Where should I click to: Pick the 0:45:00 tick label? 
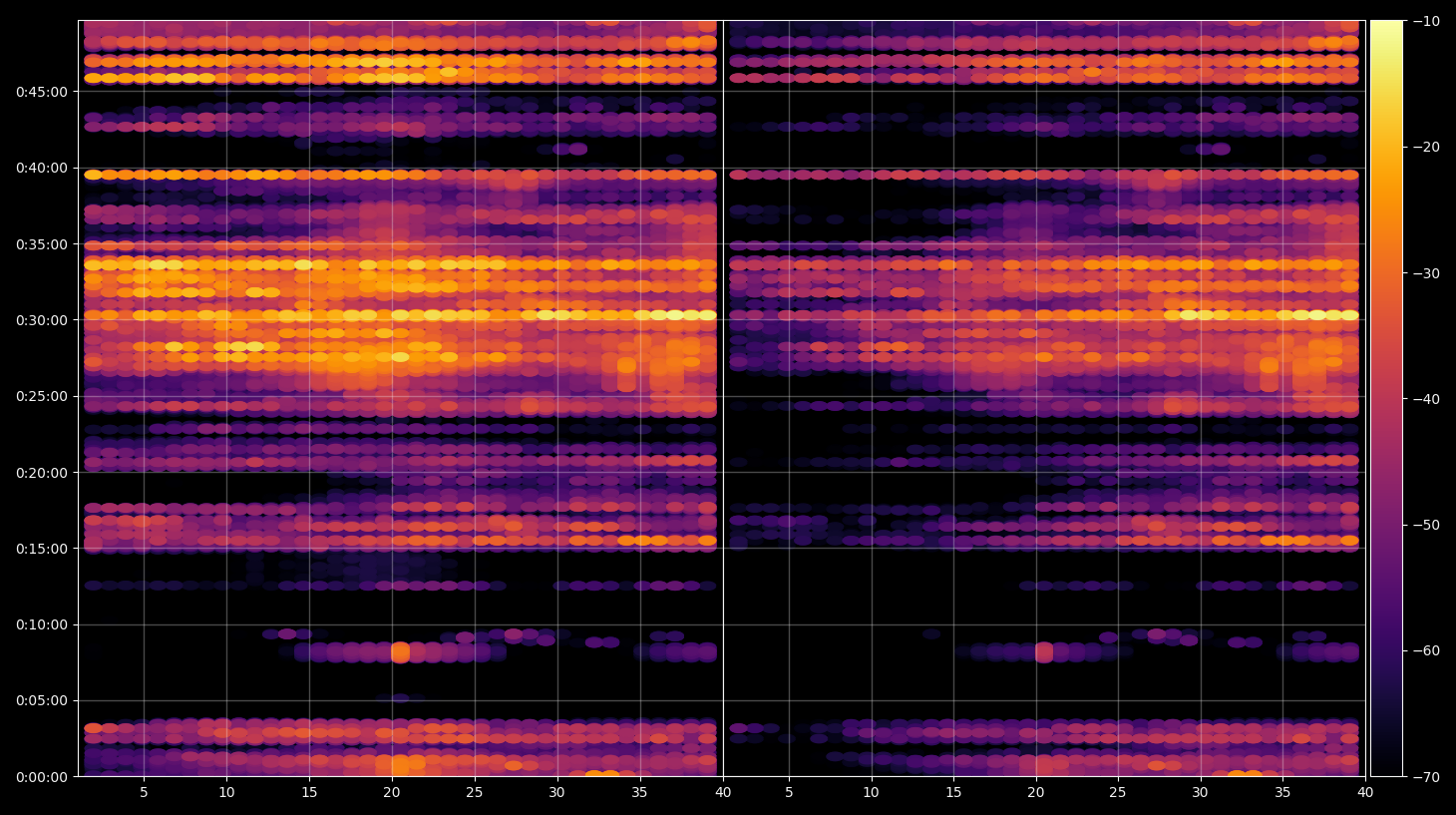click(x=42, y=92)
